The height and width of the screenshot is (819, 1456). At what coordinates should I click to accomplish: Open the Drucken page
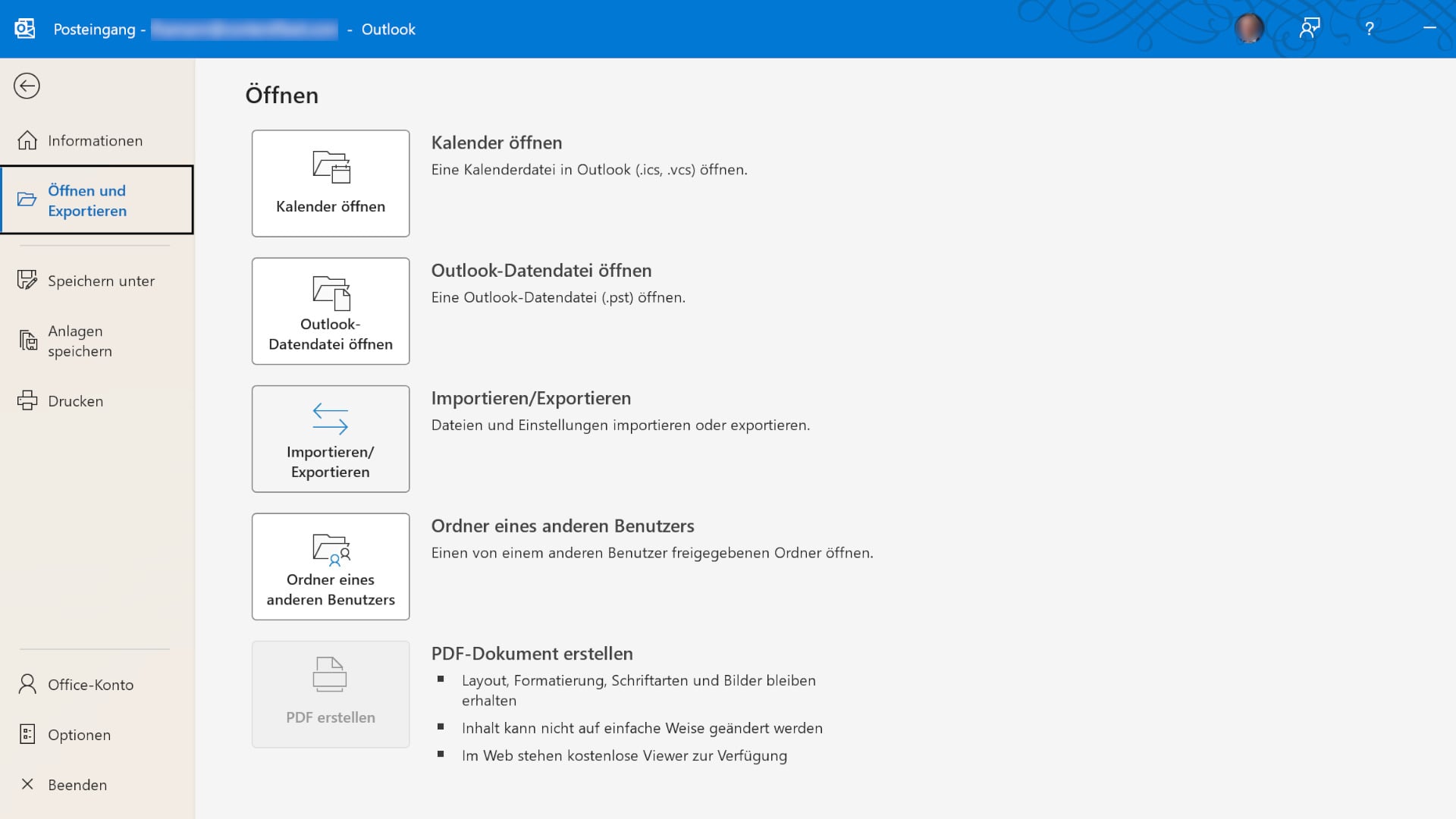(97, 400)
